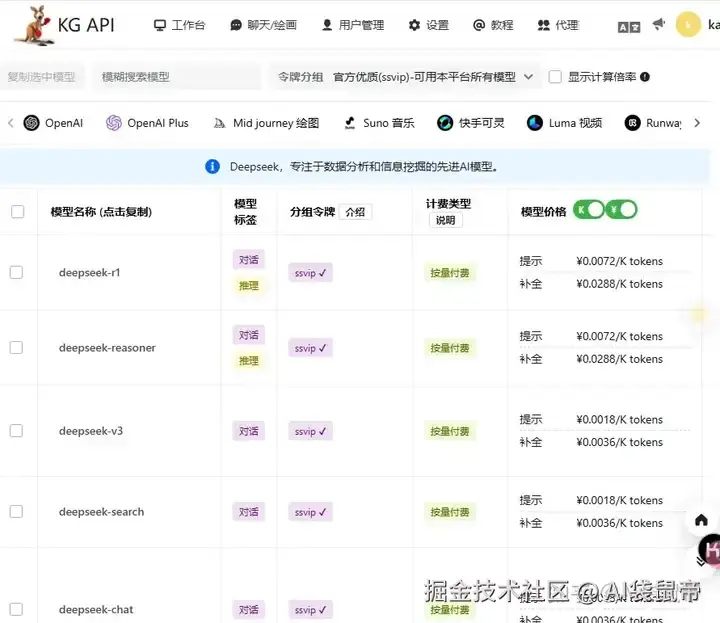720x623 pixels.
Task: Copy model name deepseek-r1
Action: click(90, 273)
